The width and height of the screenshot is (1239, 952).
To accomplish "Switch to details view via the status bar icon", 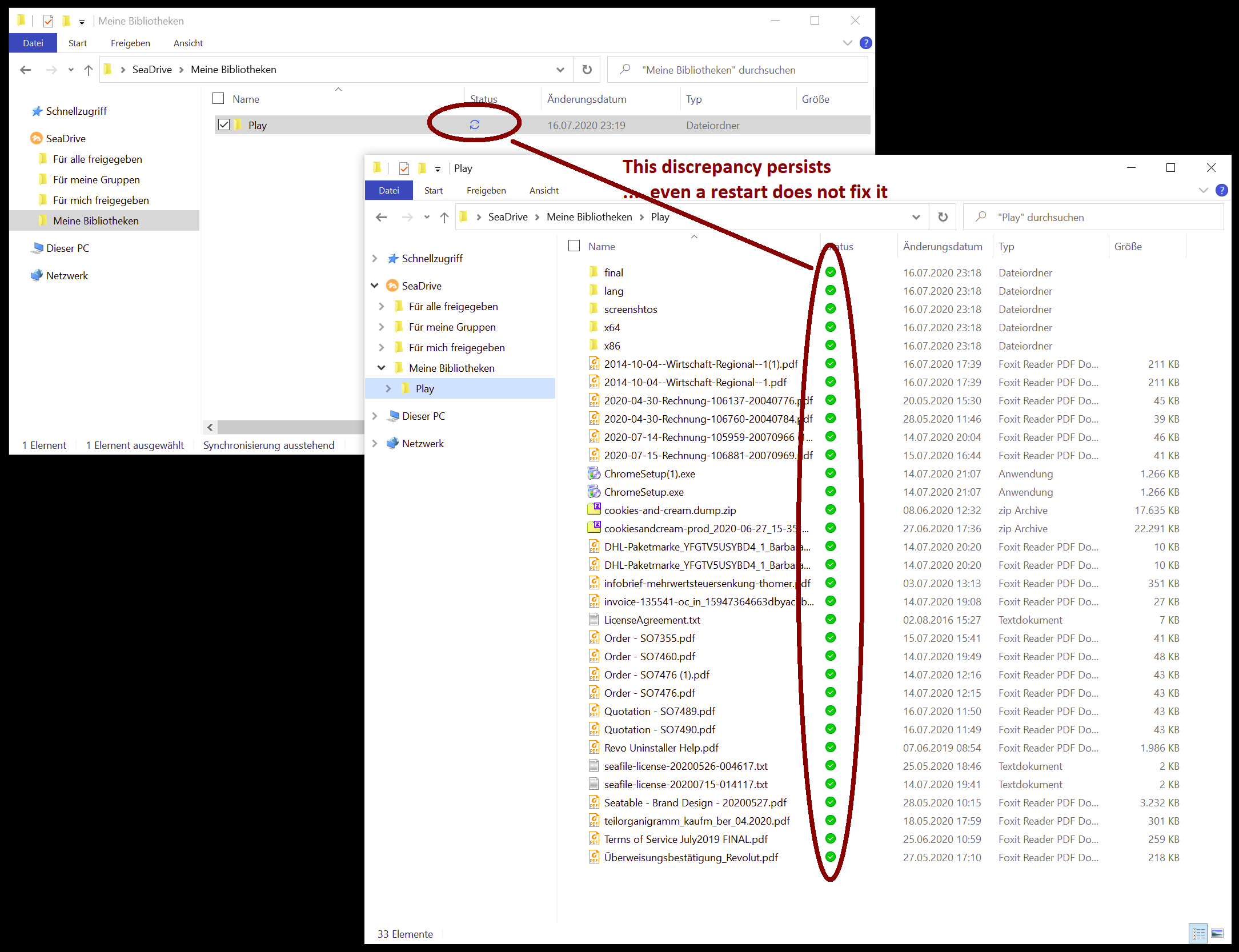I will pos(1198,934).
